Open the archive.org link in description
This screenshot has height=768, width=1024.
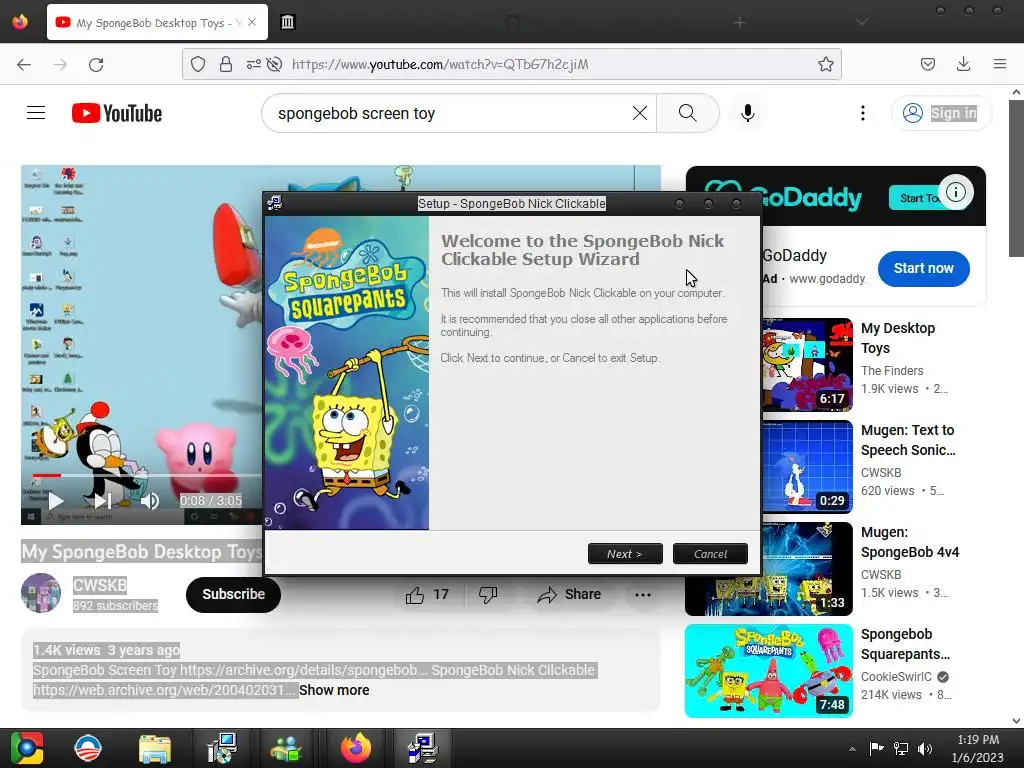click(x=304, y=670)
